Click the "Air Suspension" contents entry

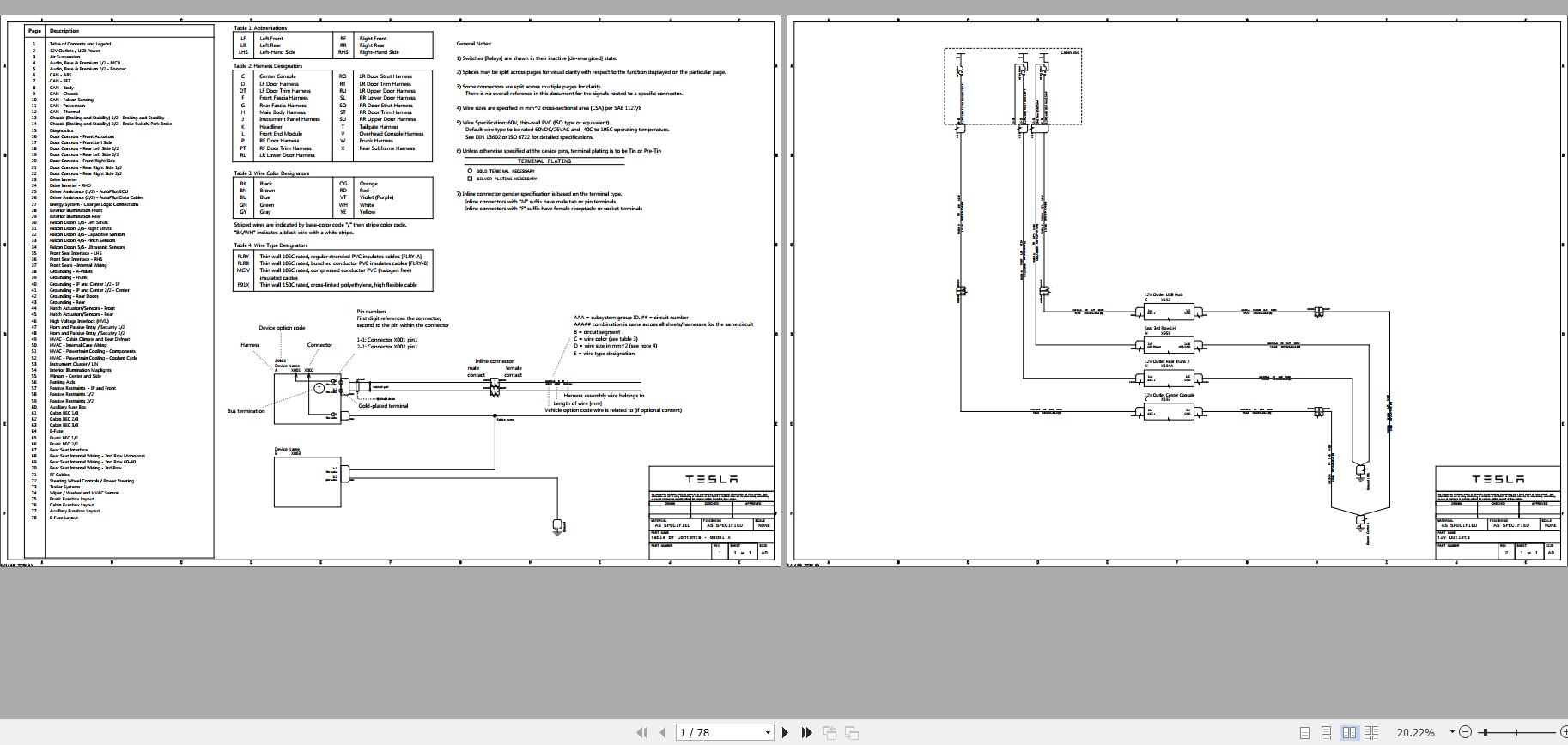pyautogui.click(x=65, y=57)
